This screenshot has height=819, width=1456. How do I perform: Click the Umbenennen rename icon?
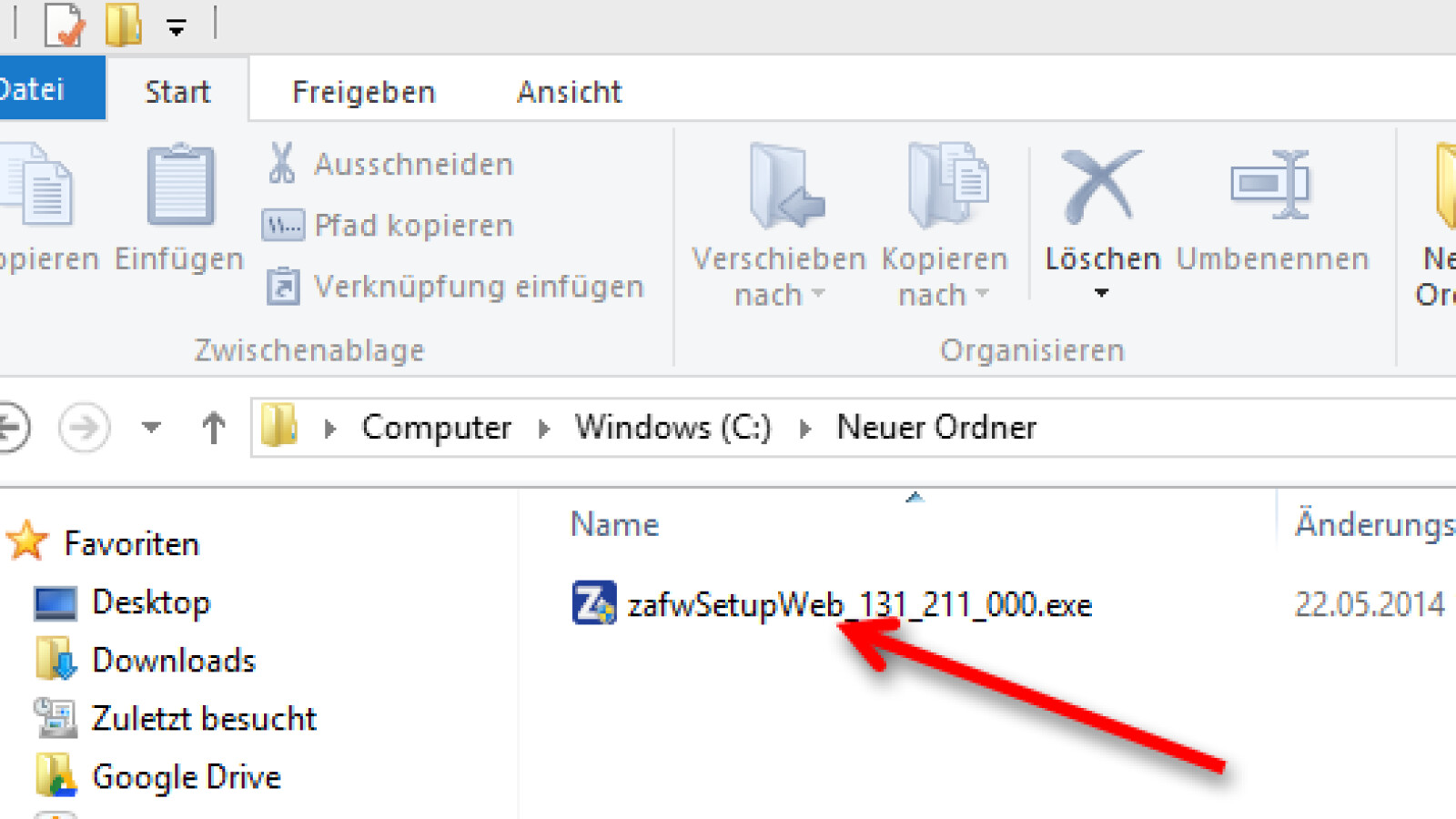point(1270,186)
